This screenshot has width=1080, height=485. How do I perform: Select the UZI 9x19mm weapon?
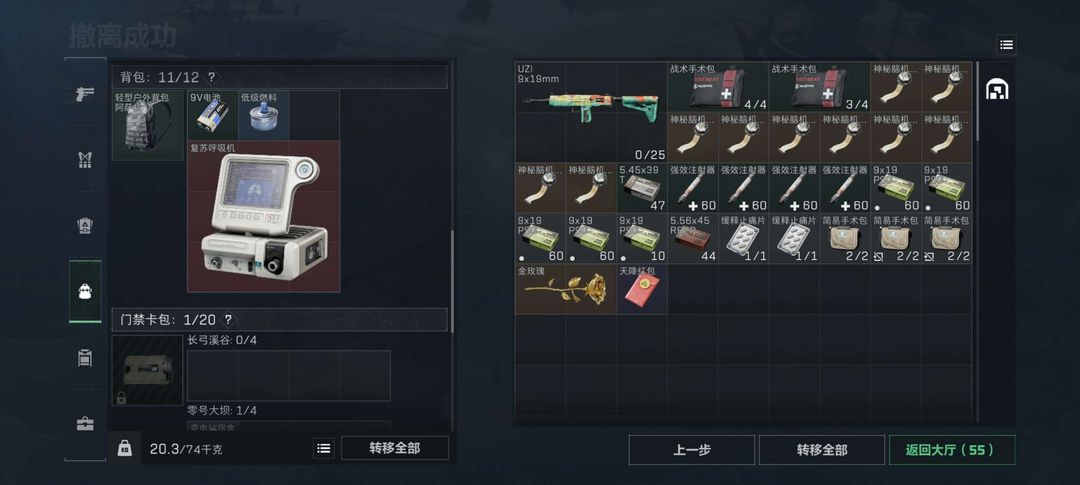tap(591, 112)
